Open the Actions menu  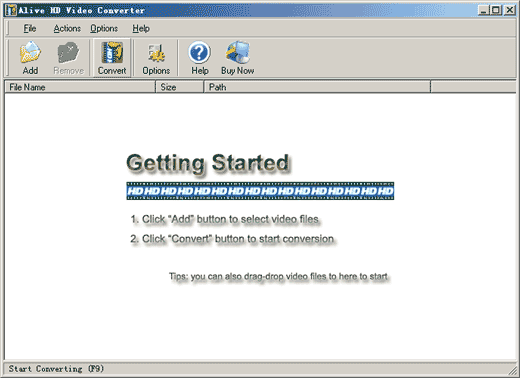tap(67, 29)
